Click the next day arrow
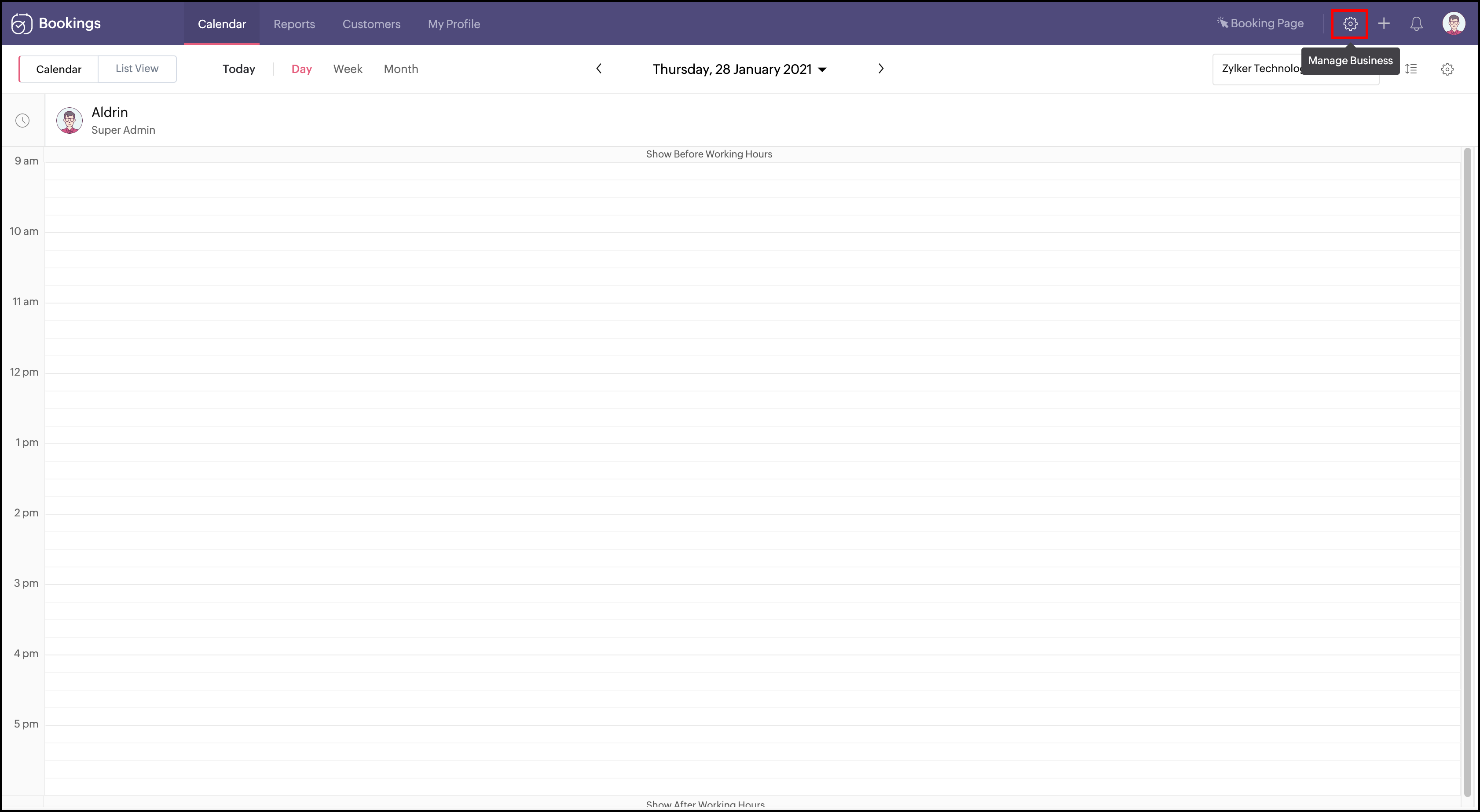The image size is (1480, 812). coord(881,68)
